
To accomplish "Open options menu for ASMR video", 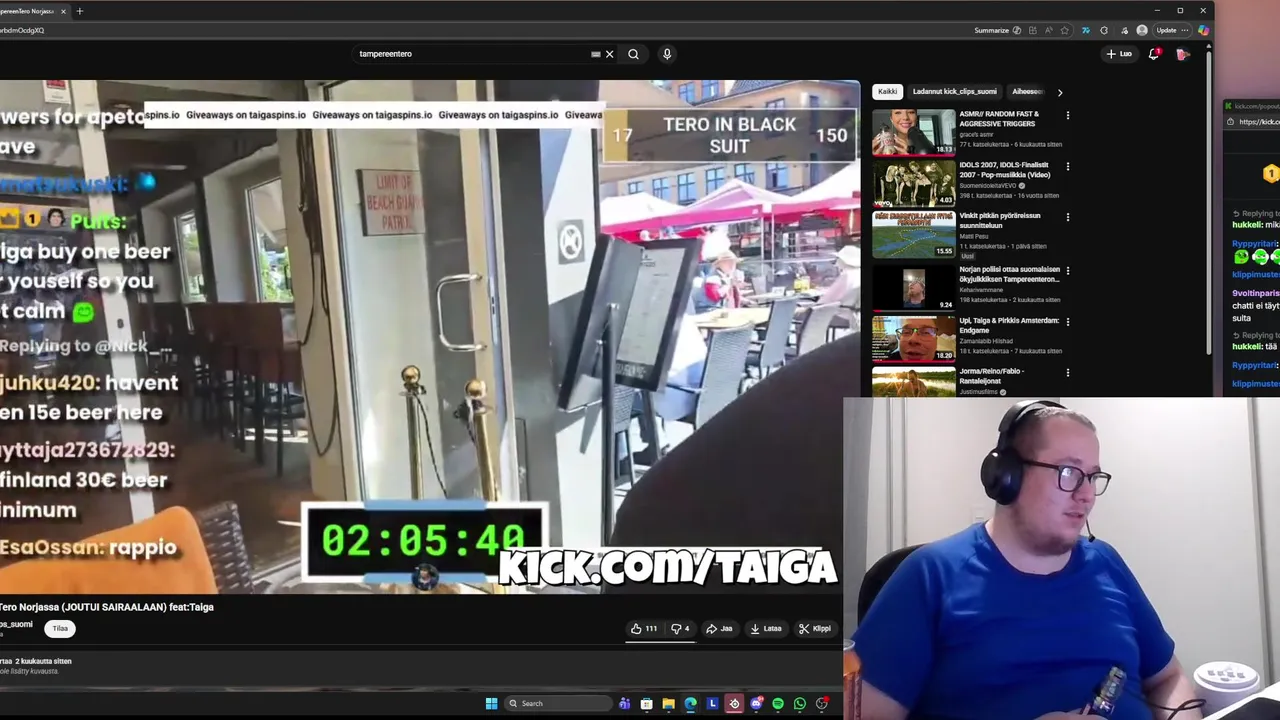I will pos(1068,115).
